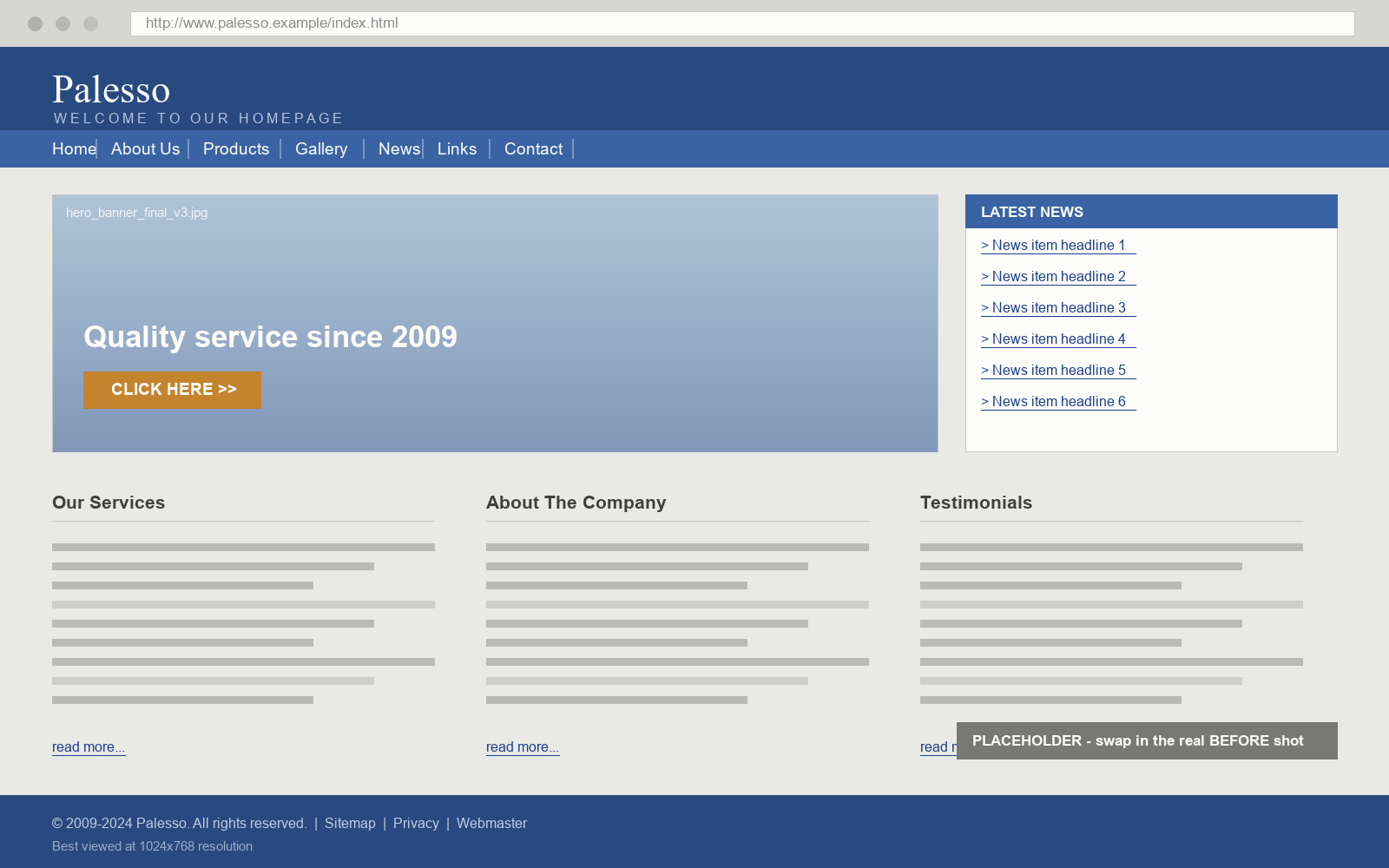The width and height of the screenshot is (1389, 868).
Task: Open News item headline 1
Action: click(x=1058, y=246)
